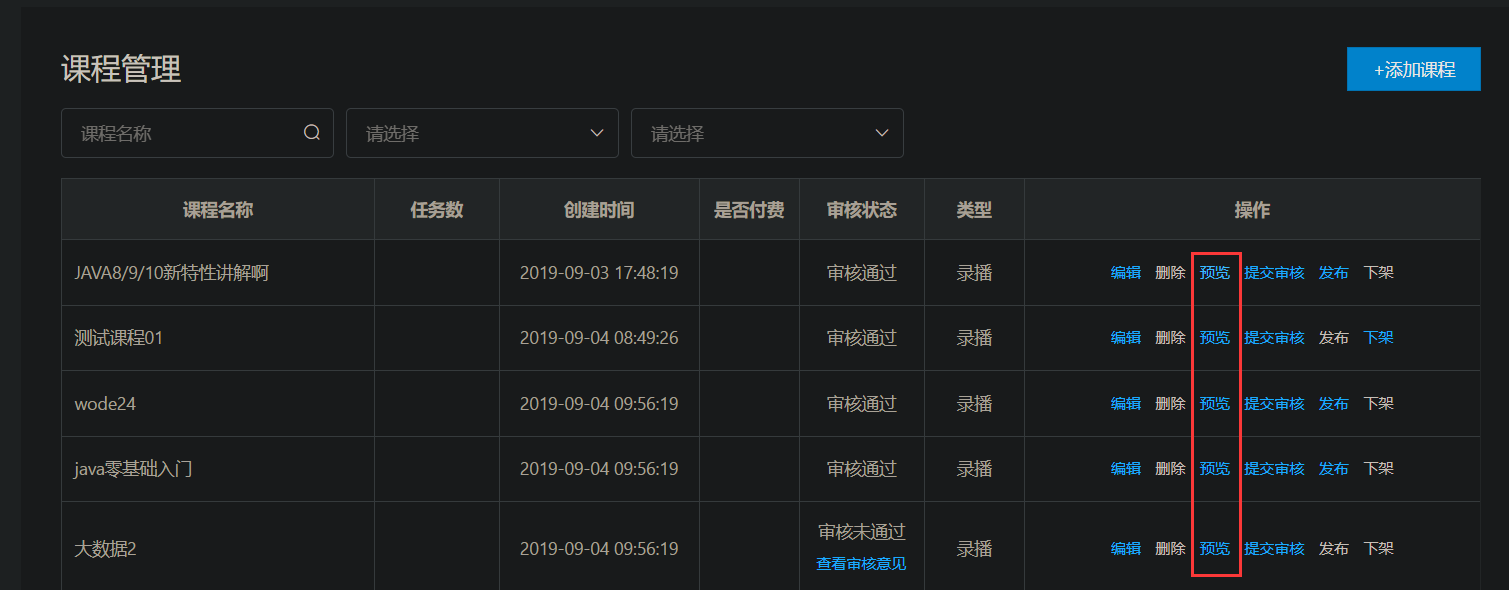Click the +添加课程 button
Viewport: 1509px width, 590px height.
coord(1413,69)
